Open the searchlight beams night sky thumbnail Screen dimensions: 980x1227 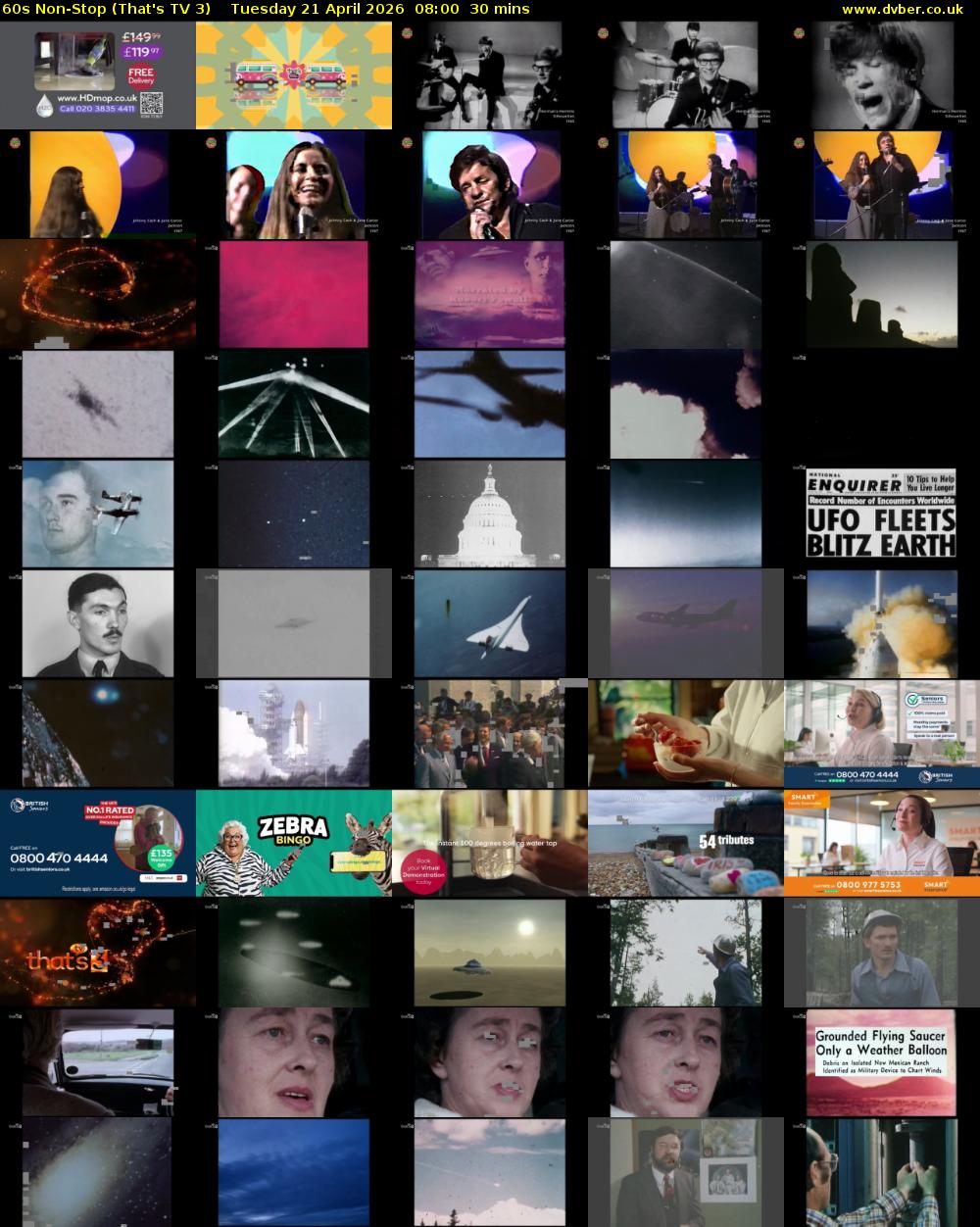coord(294,405)
